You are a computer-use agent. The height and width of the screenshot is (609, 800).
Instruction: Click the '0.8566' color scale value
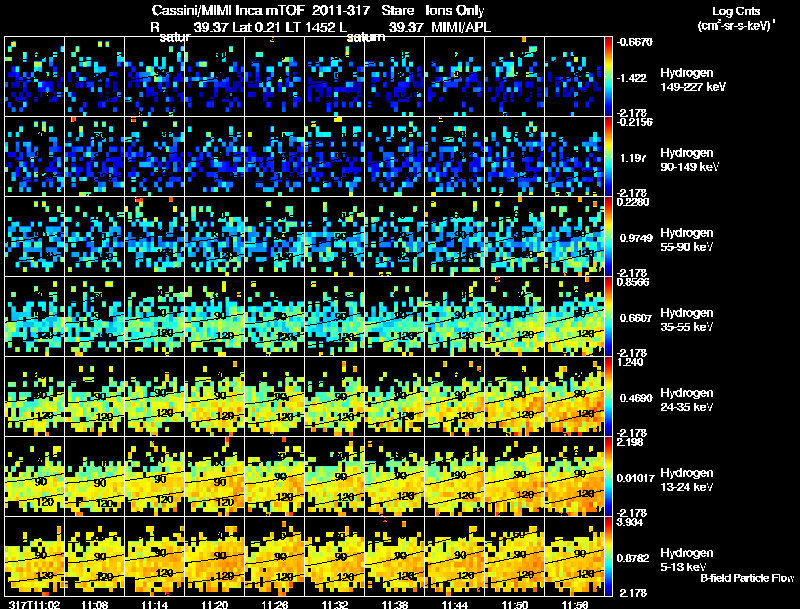click(633, 282)
